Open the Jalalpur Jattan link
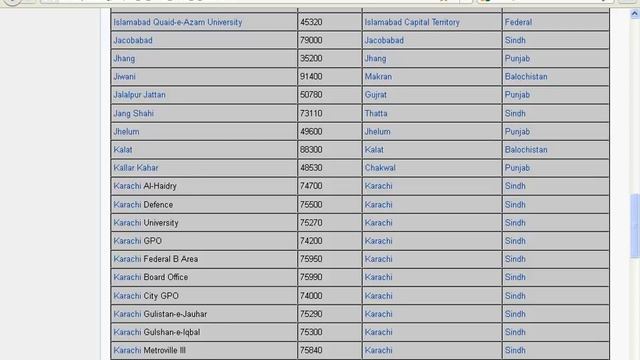Image resolution: width=640 pixels, height=360 pixels. click(x=139, y=95)
